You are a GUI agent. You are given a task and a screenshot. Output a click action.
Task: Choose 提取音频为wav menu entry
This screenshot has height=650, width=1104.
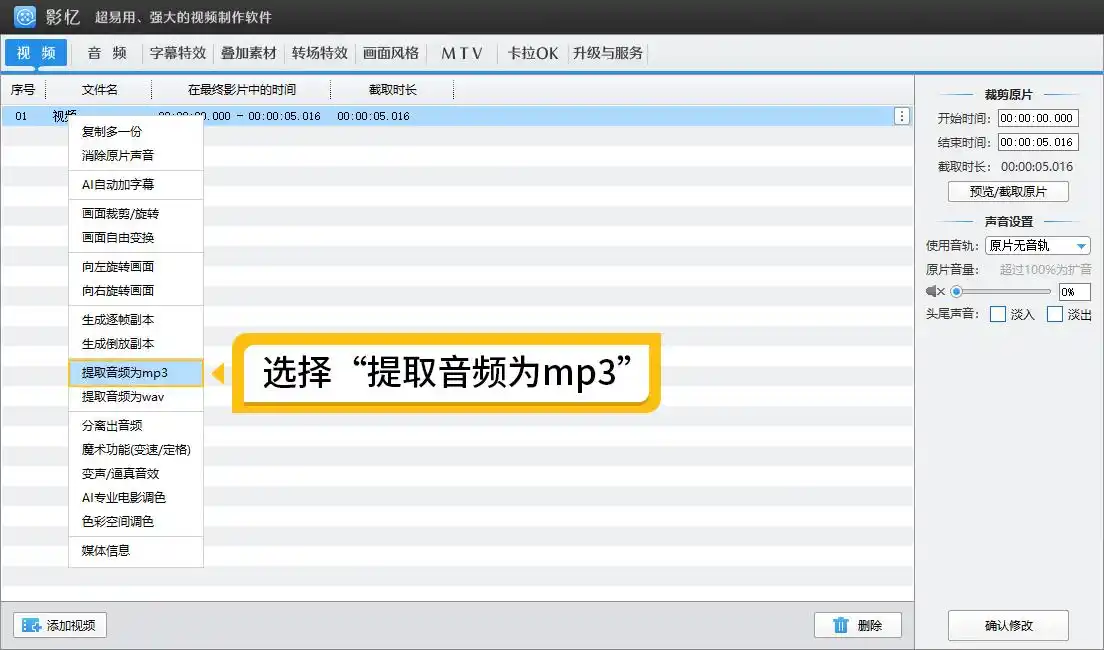click(x=136, y=396)
